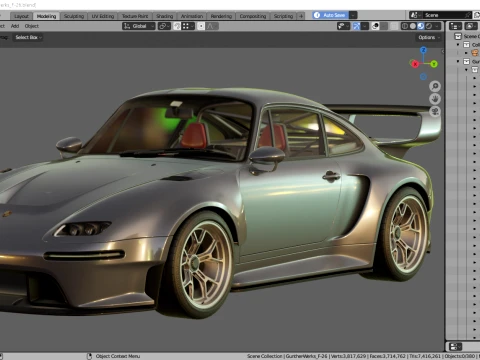Open the Sculpting workspace tab

tap(74, 16)
